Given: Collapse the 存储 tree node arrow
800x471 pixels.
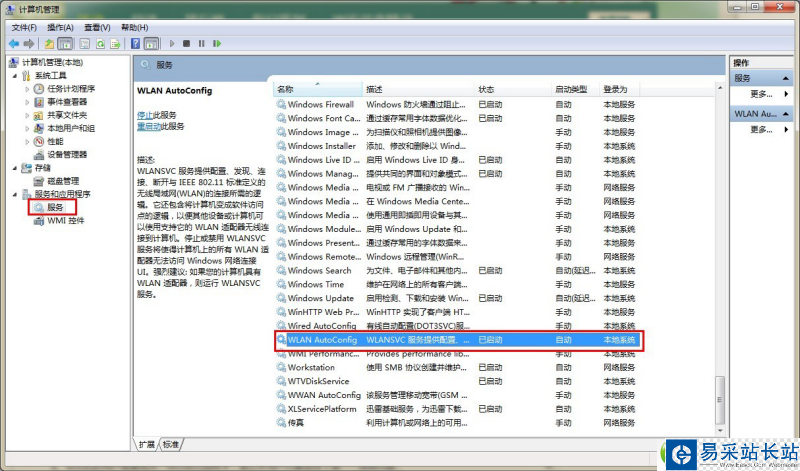Looking at the screenshot, I should coord(14,168).
